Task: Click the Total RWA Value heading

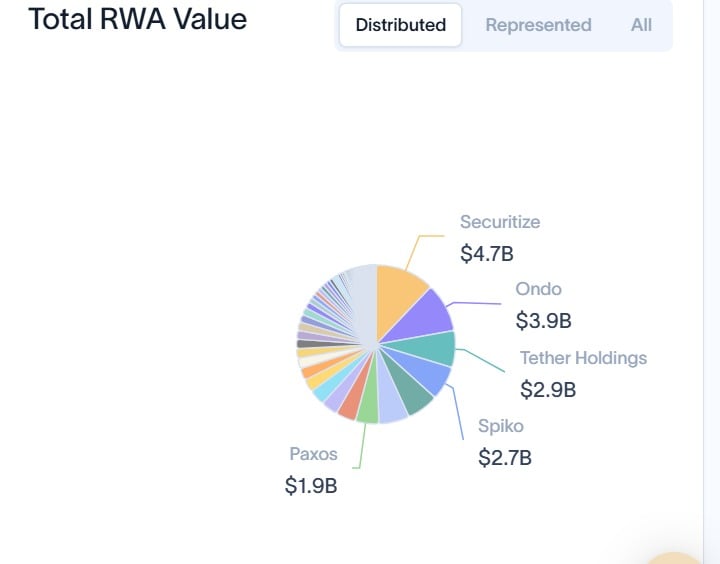Action: [x=138, y=19]
